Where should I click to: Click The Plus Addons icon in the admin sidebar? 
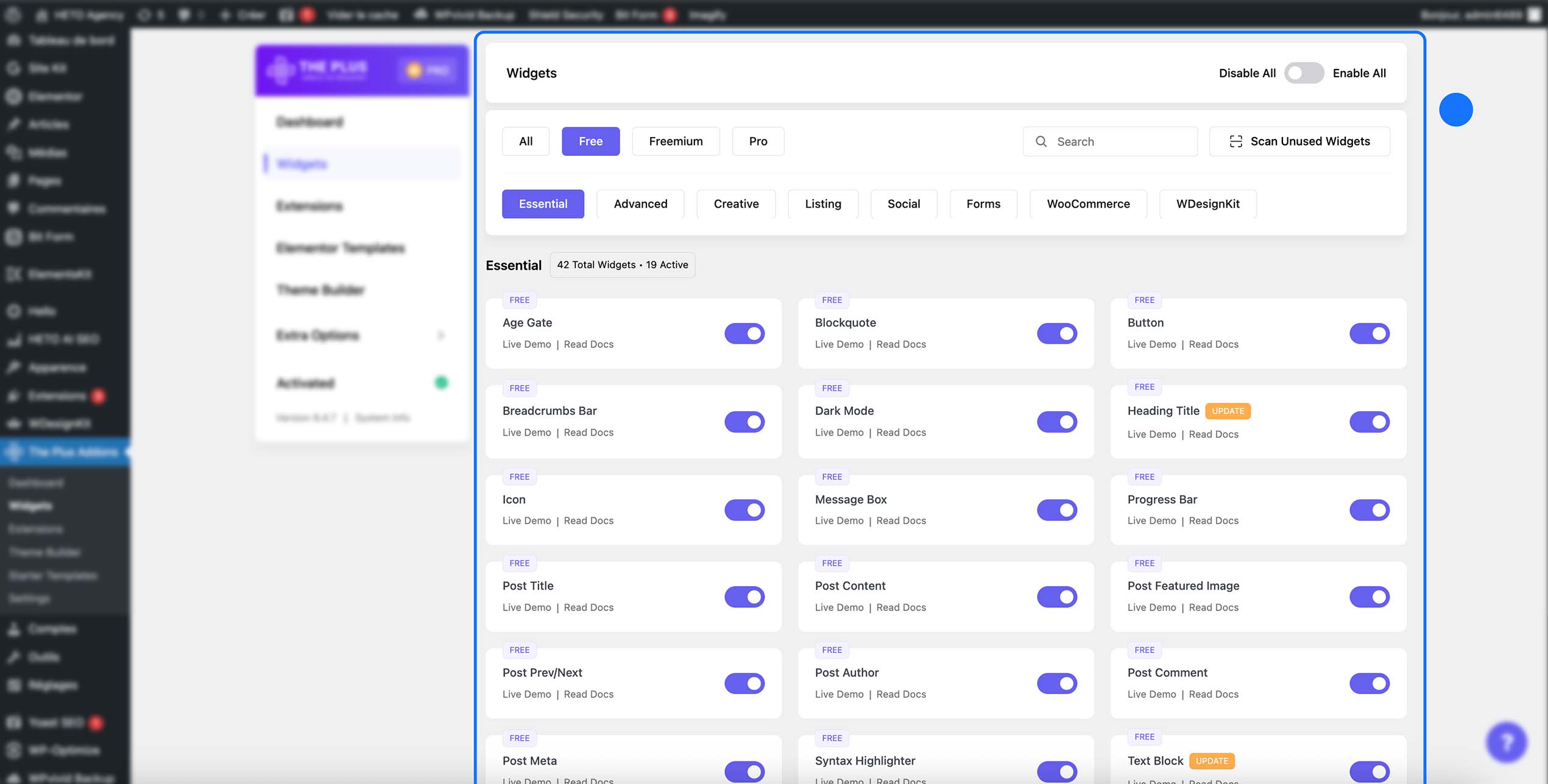click(13, 451)
